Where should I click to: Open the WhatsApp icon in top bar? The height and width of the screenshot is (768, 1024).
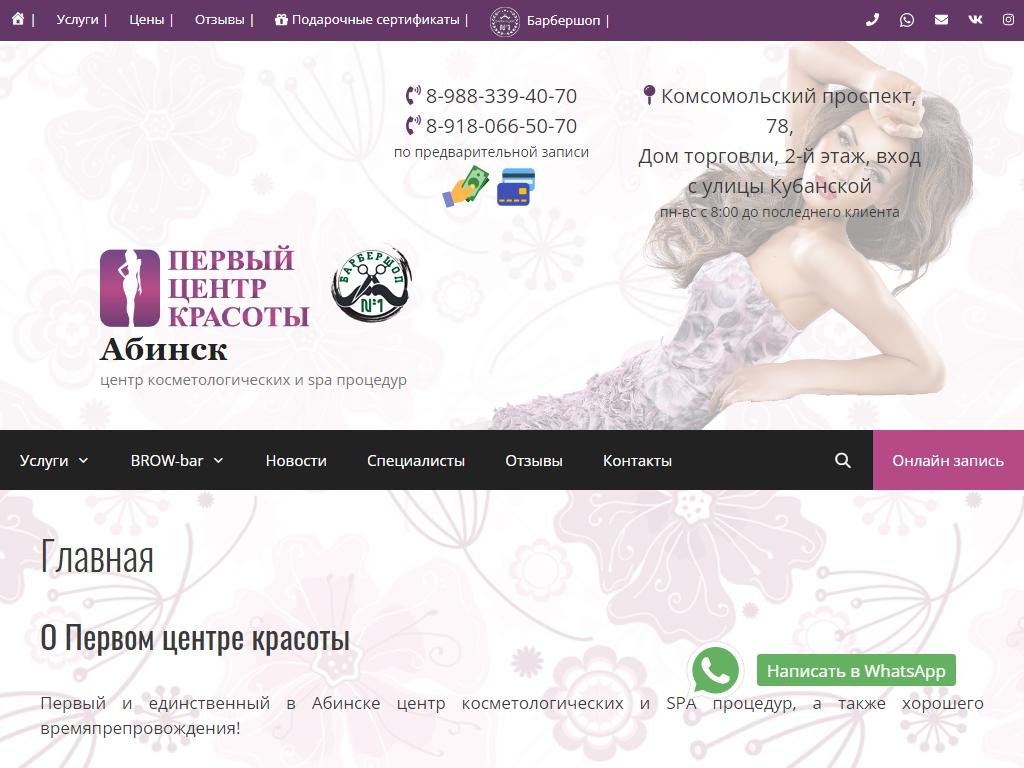(x=907, y=20)
